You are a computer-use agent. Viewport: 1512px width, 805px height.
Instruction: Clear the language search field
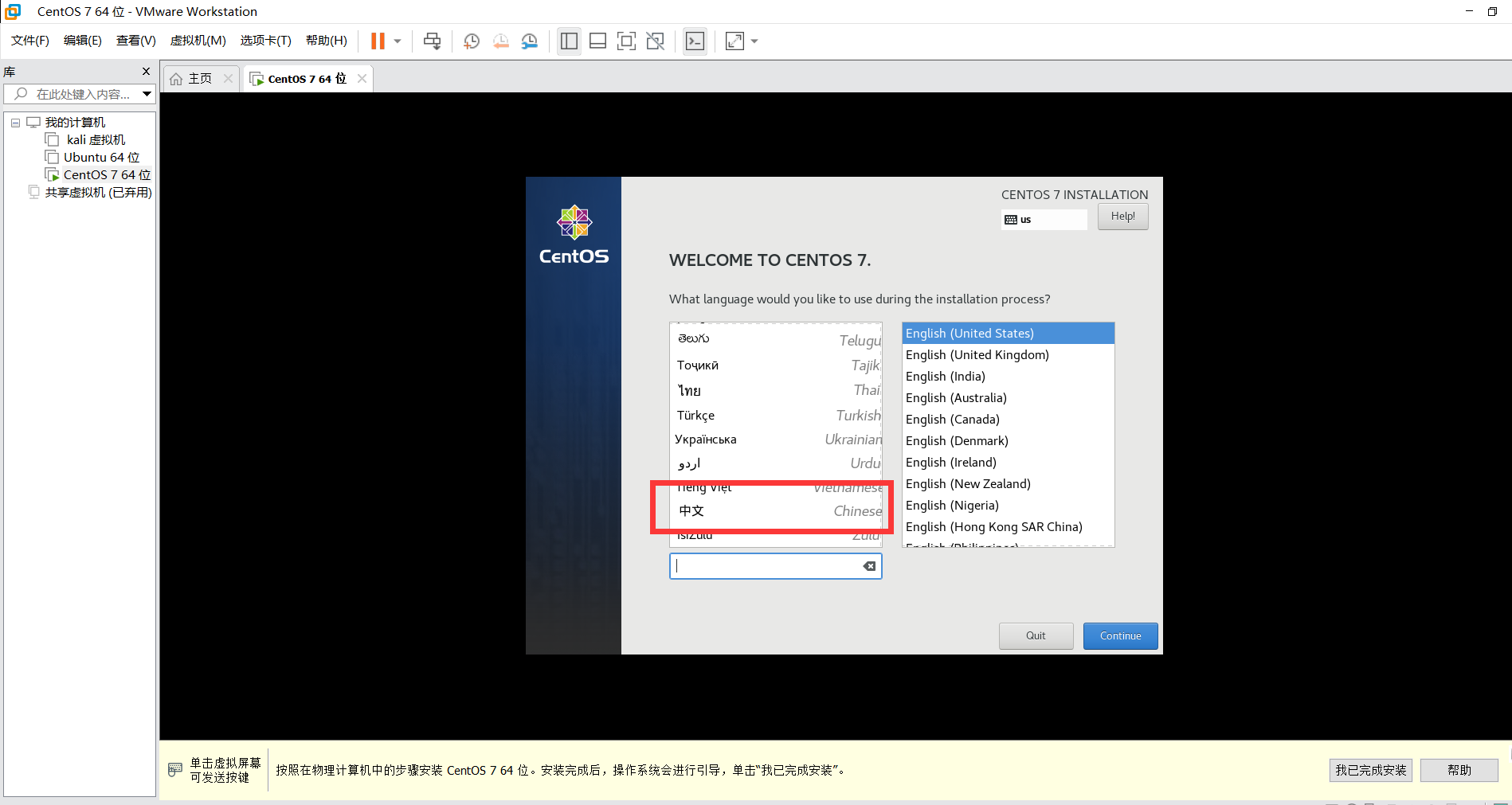point(869,566)
